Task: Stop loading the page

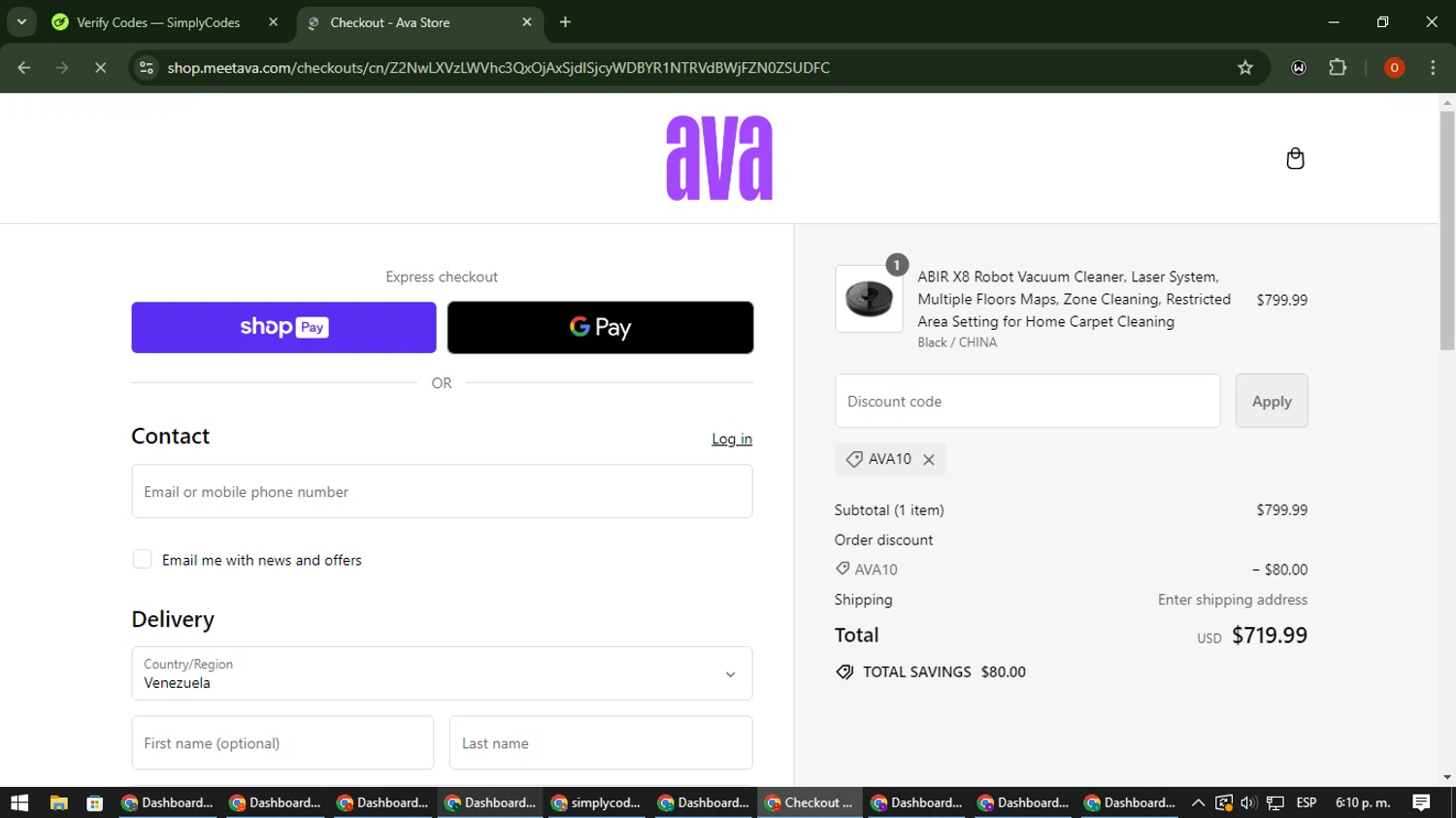Action: [100, 67]
